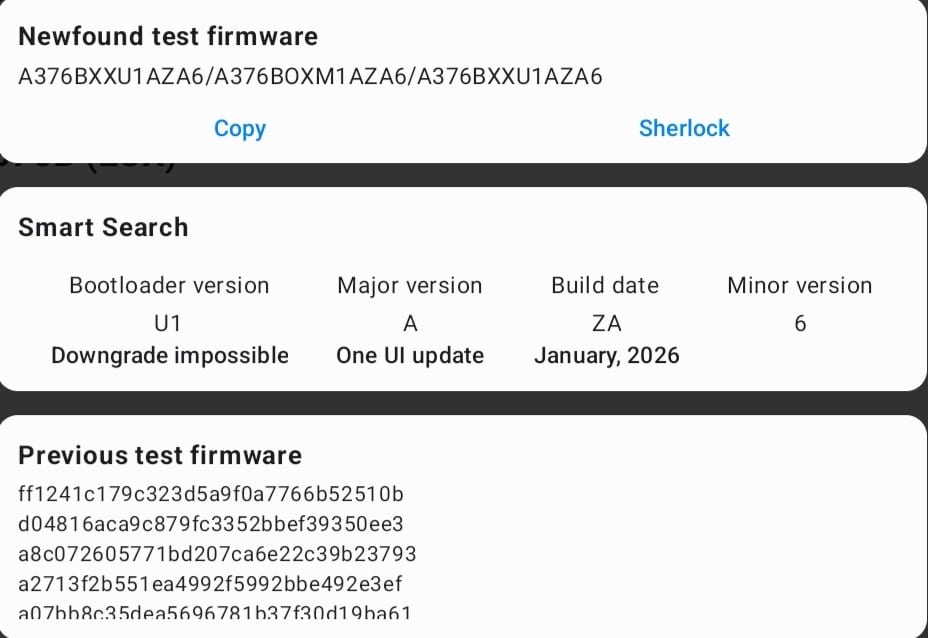Screen dimensions: 928x638
Task: Tap the Smart Search heading
Action: click(x=103, y=227)
